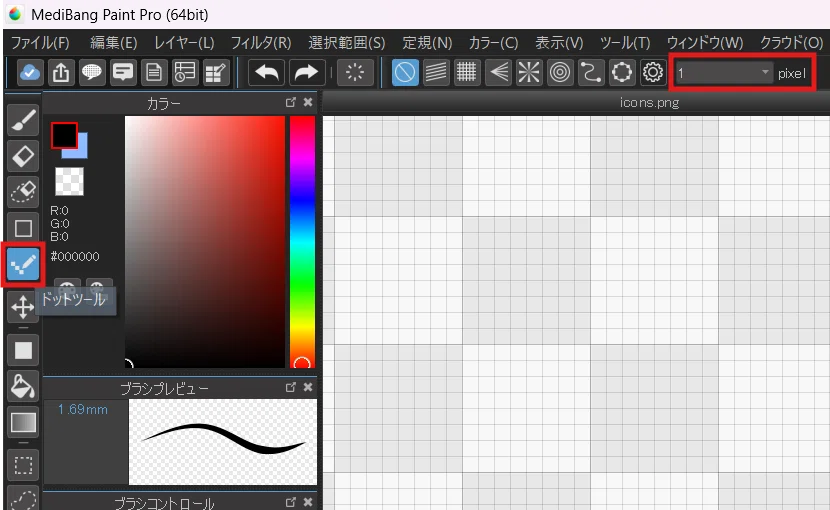Undock the ブラシコントロール panel
Image resolution: width=830 pixels, height=510 pixels.
coord(291,502)
